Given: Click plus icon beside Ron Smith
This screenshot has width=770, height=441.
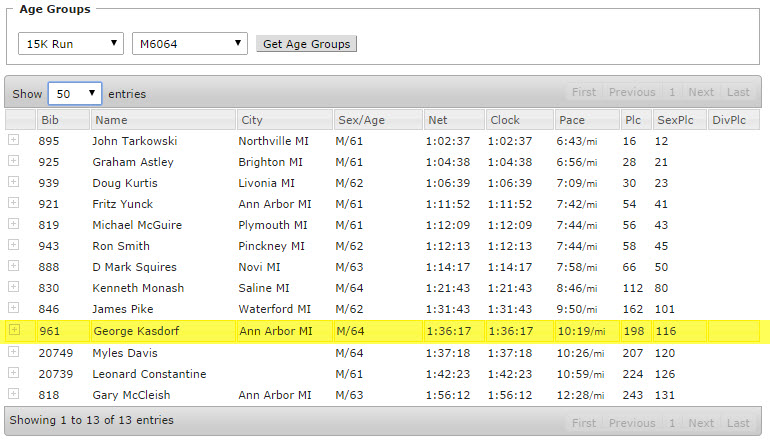Looking at the screenshot, I should [14, 245].
